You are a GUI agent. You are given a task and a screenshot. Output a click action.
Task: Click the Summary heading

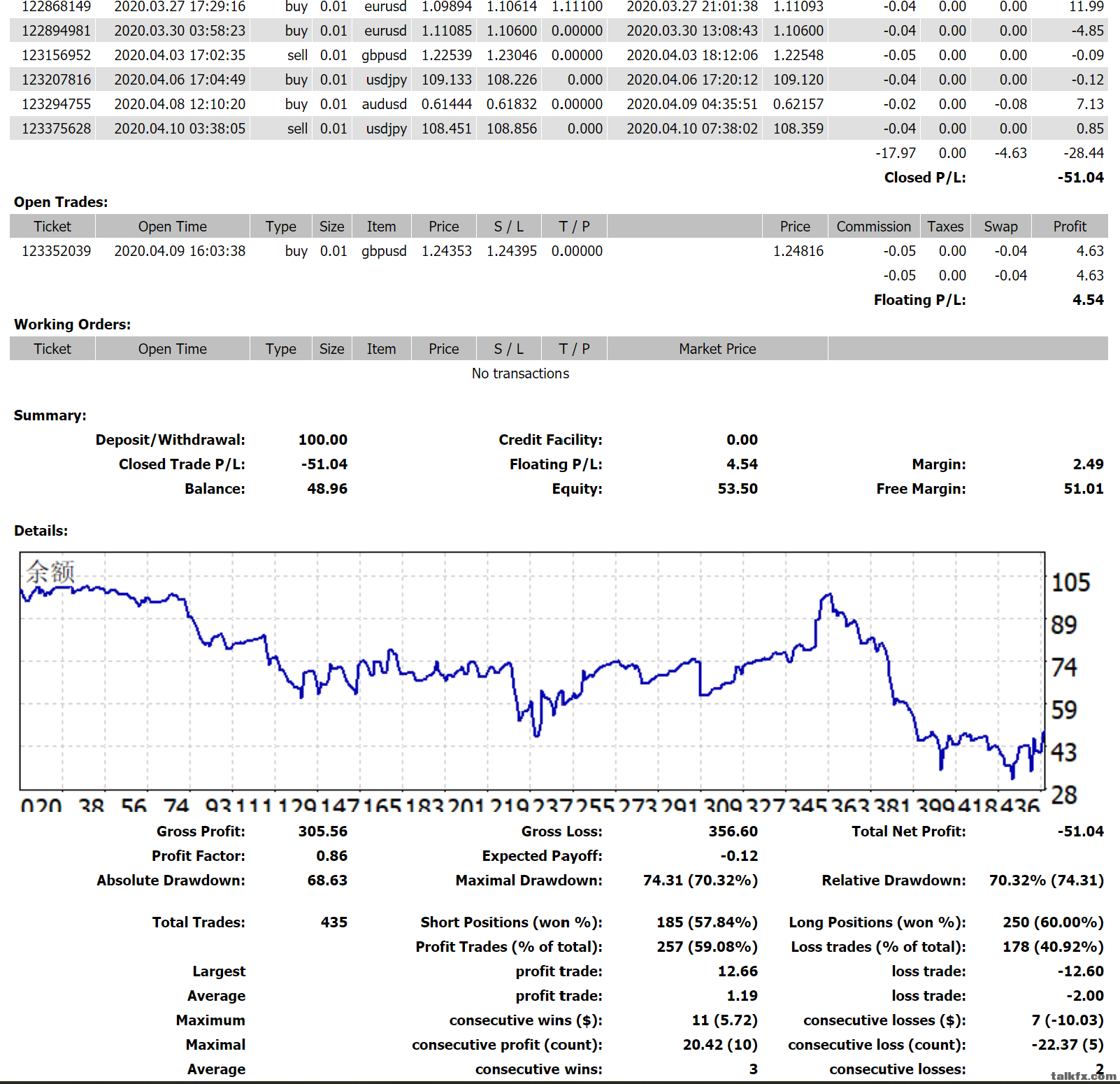(x=50, y=415)
